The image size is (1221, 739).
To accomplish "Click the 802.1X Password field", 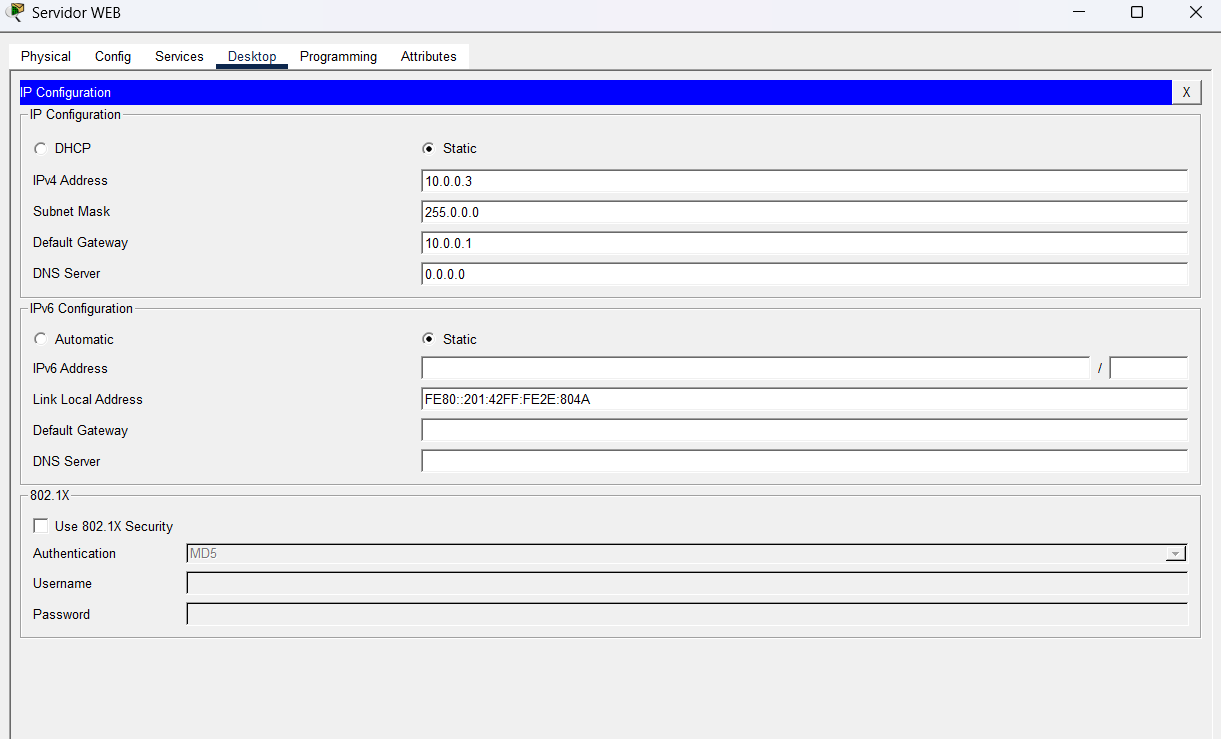I will tap(687, 614).
